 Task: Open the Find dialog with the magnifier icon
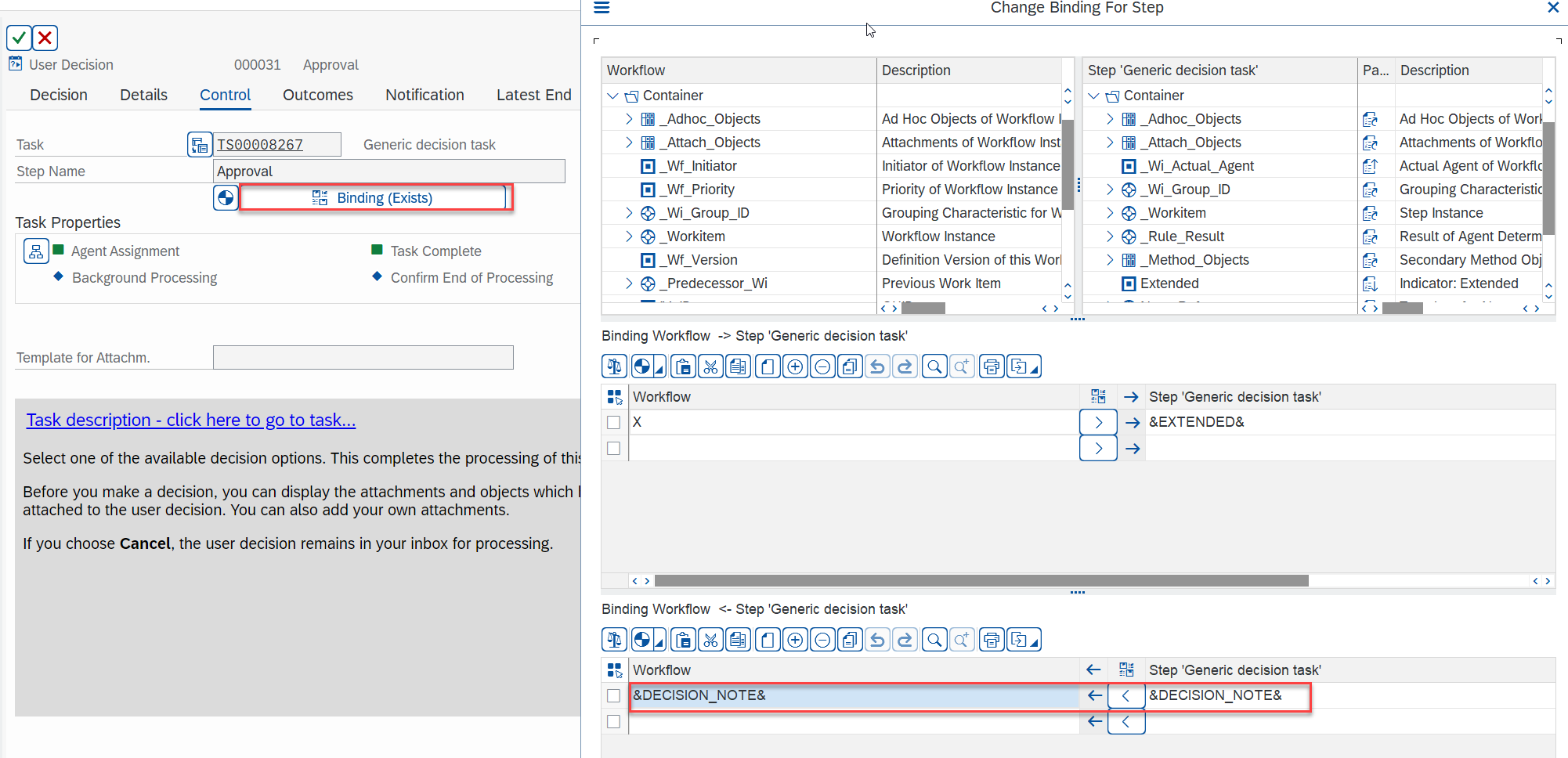(934, 366)
